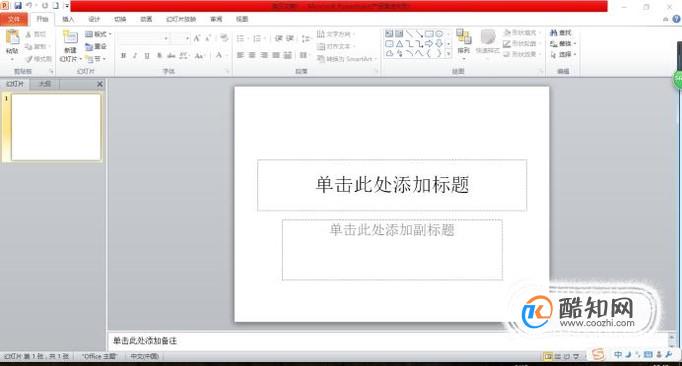682x366 pixels.
Task: Open the 文件 (File) tab
Action: (14, 19)
